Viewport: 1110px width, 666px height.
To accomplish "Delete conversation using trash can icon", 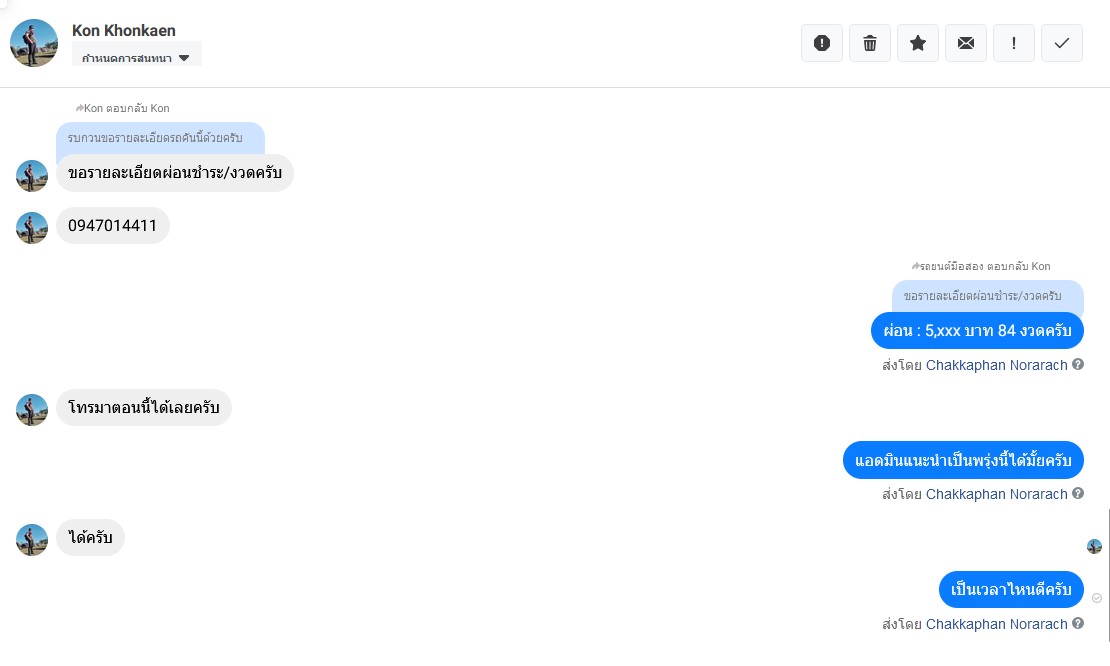I will (x=870, y=43).
